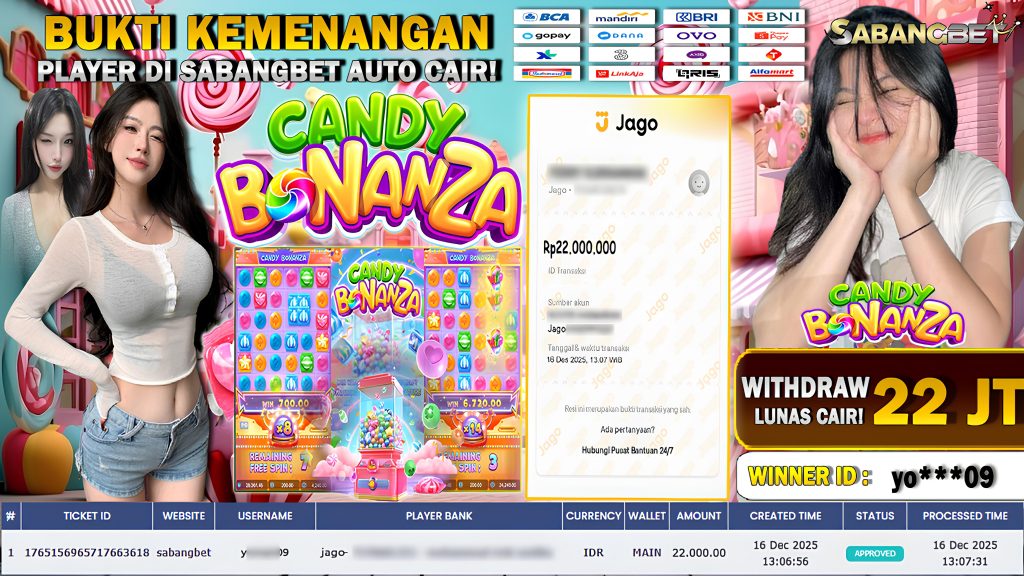Click the OVO payment logo
1024x576 pixels.
click(x=696, y=36)
